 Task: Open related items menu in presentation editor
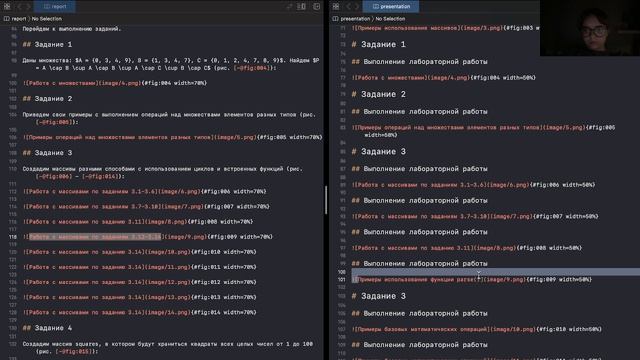click(x=336, y=6)
